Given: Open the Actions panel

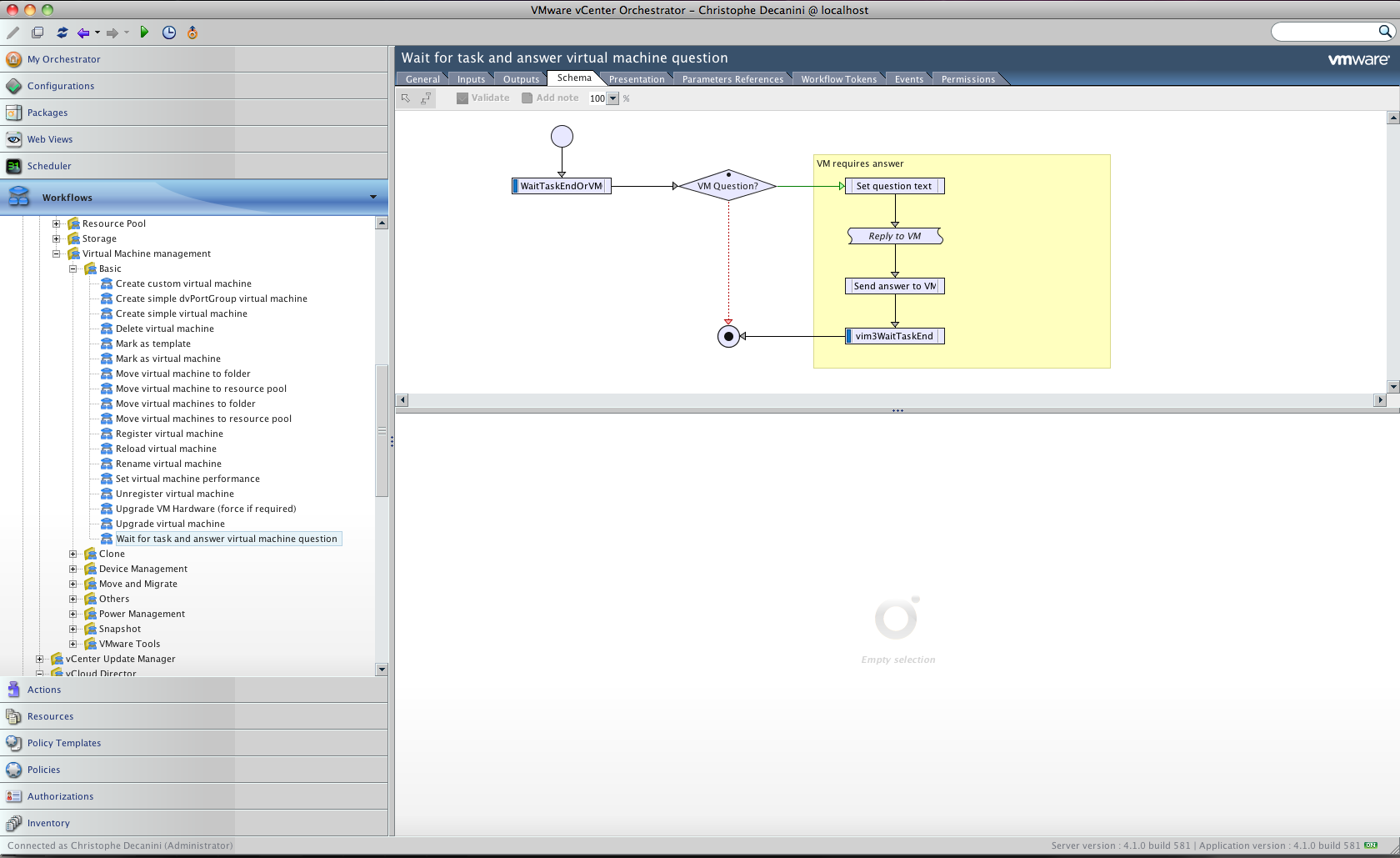Looking at the screenshot, I should pos(193,690).
